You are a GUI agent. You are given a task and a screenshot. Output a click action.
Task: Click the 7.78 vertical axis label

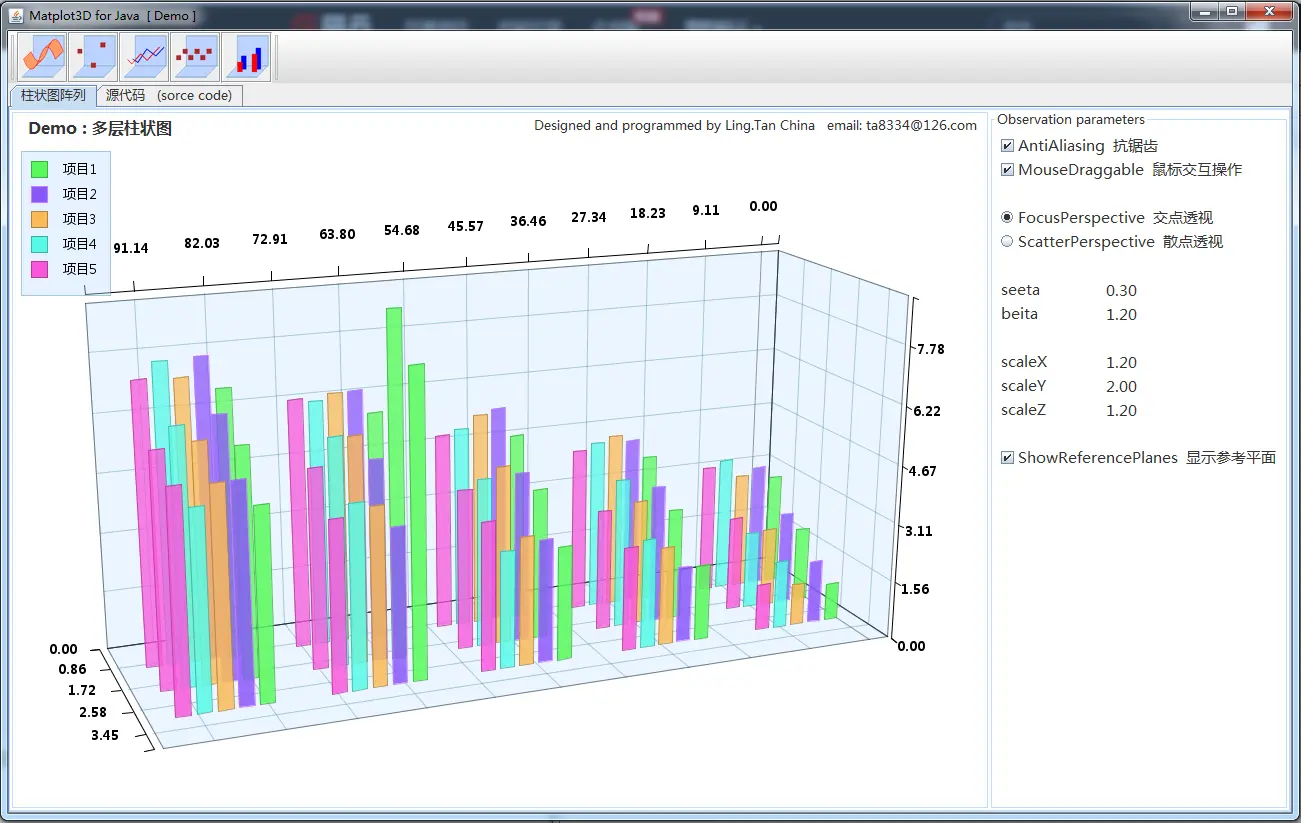point(930,350)
